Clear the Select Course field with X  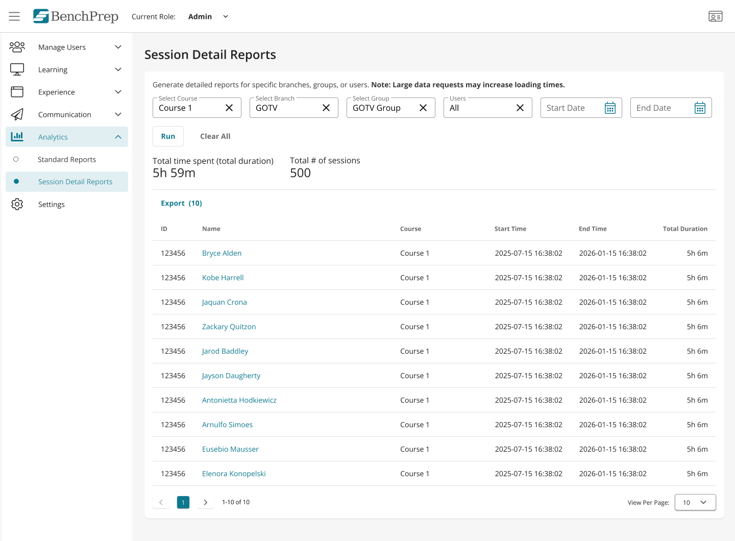tap(229, 108)
